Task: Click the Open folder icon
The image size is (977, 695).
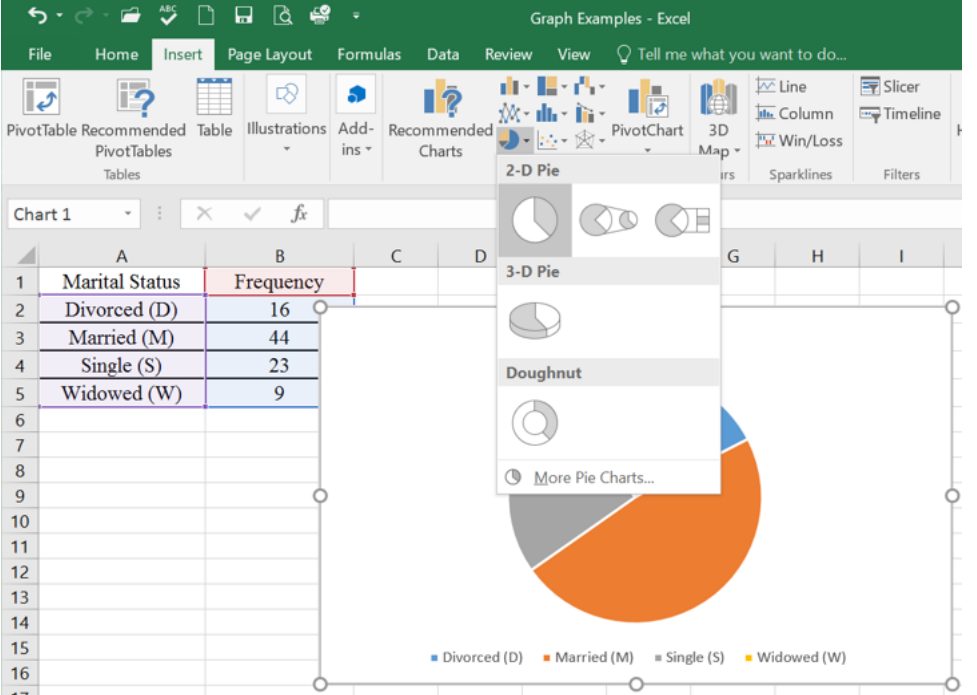Action: [x=130, y=16]
